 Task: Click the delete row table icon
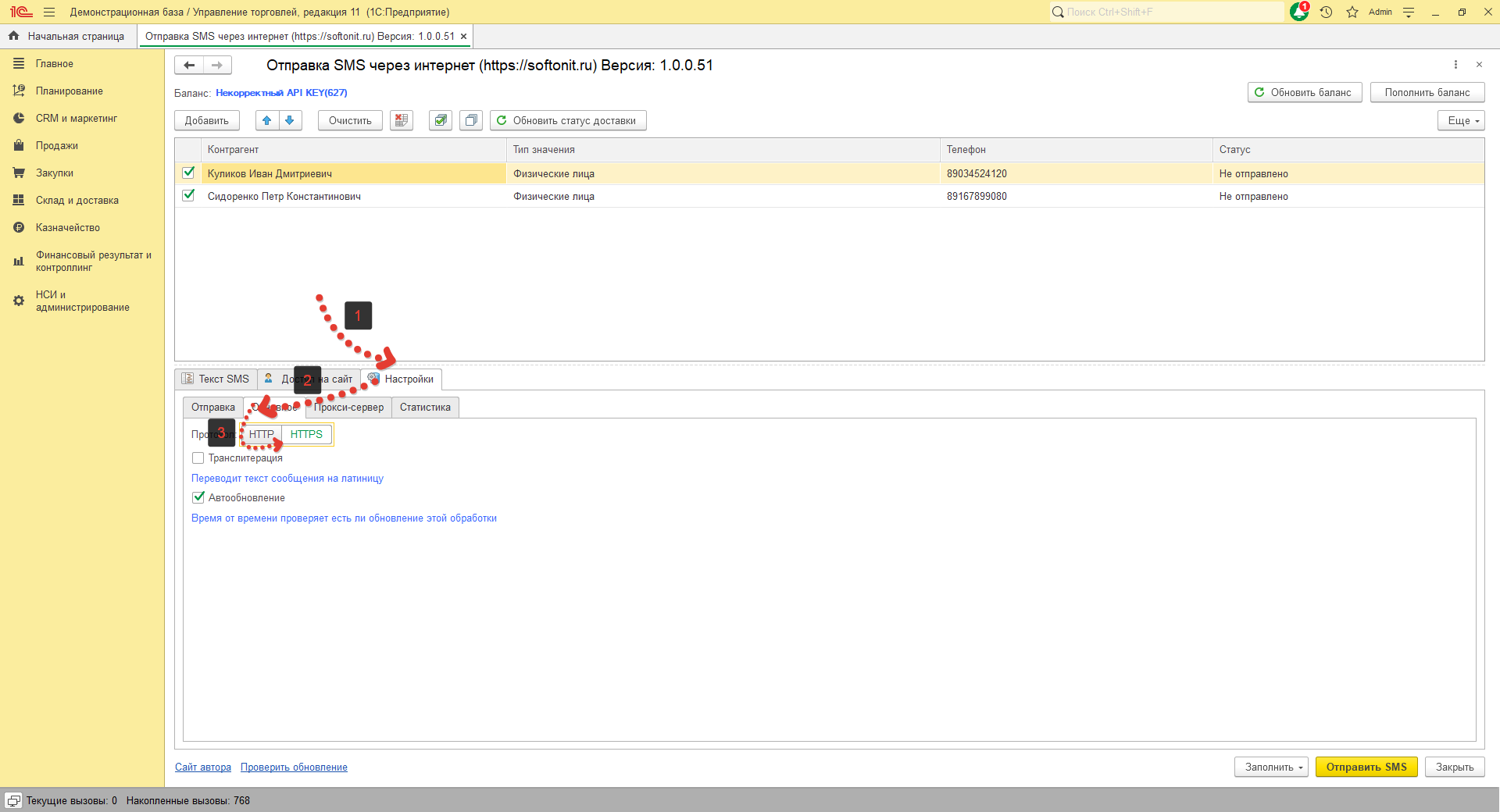coord(402,120)
